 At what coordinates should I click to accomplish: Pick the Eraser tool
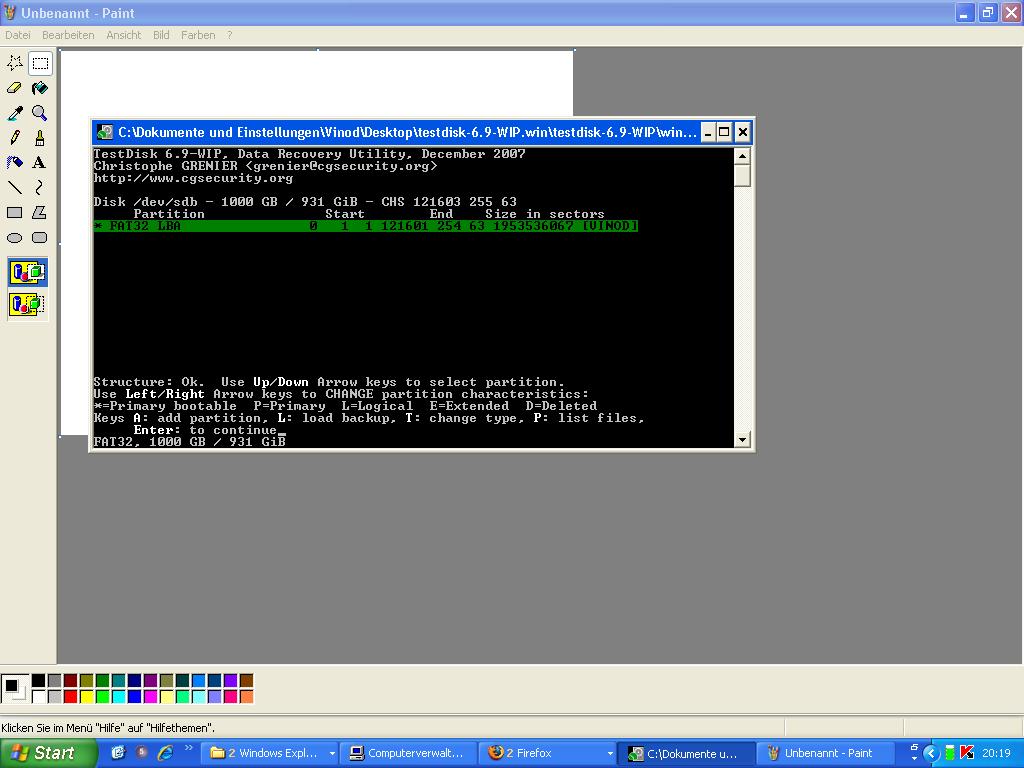tap(14, 88)
